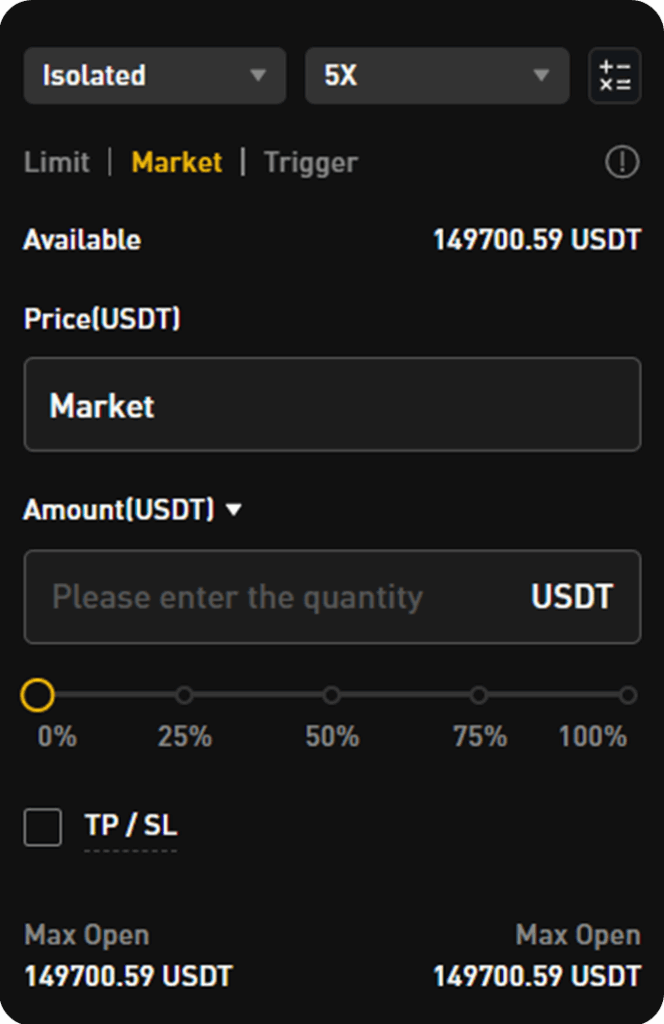Focus the quantity input field
Viewport: 664px width, 1024px height.
coord(280,597)
